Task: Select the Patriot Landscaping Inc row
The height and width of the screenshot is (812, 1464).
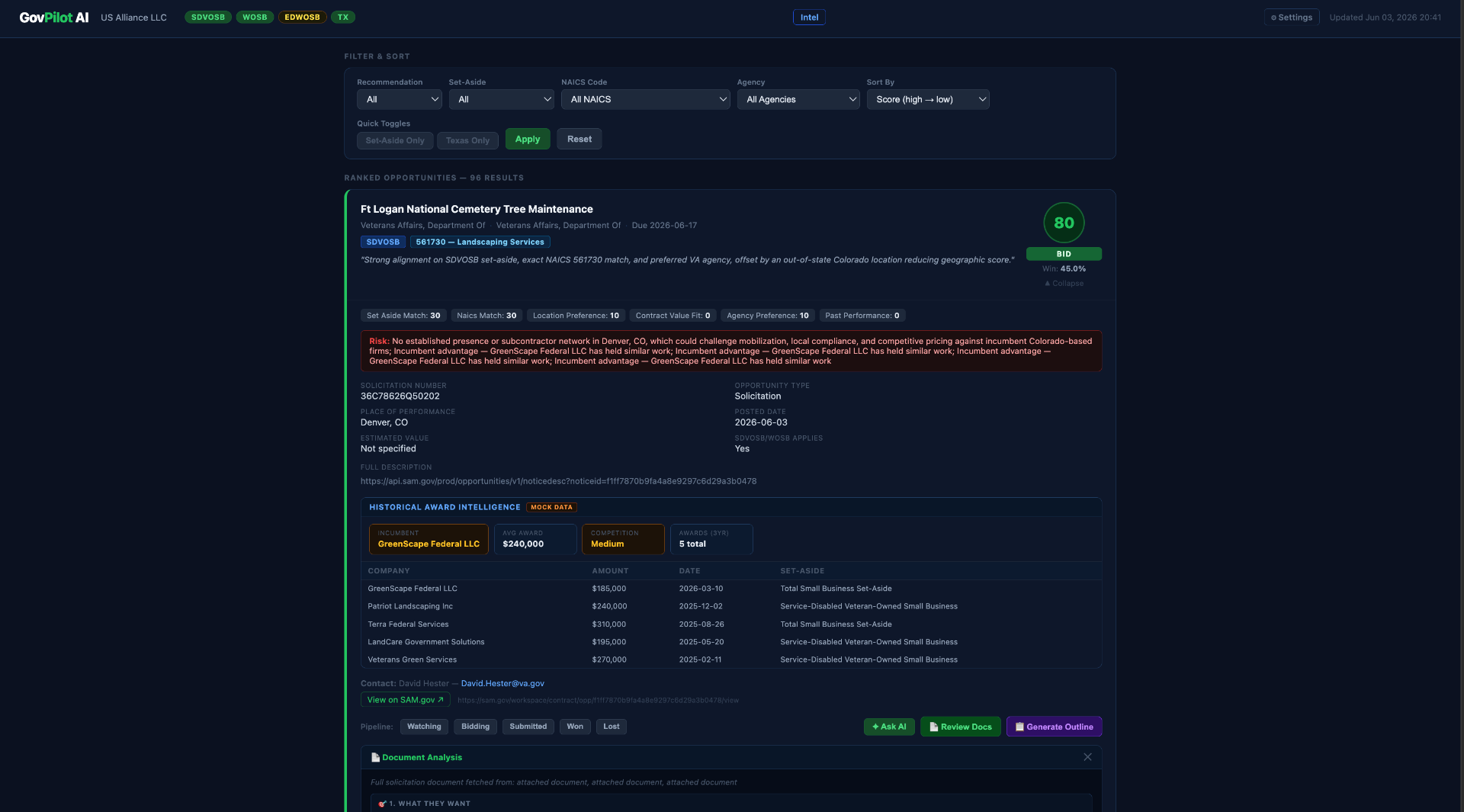Action: (731, 606)
